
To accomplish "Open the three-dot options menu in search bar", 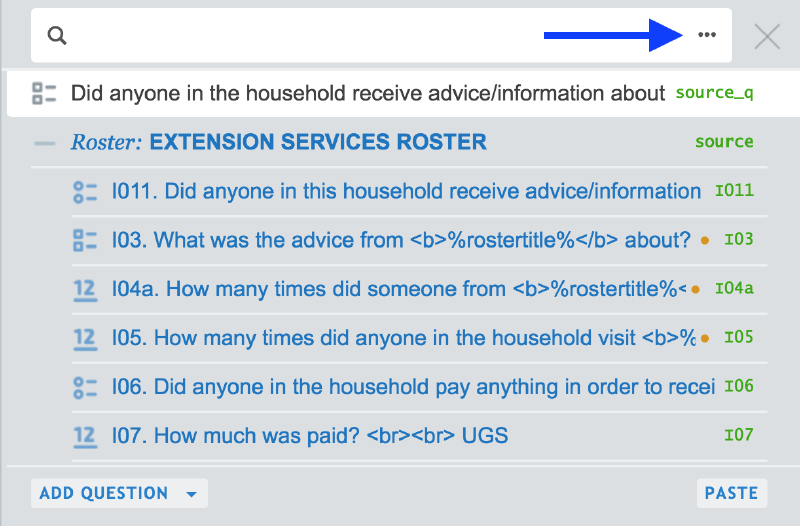I will pos(707,35).
